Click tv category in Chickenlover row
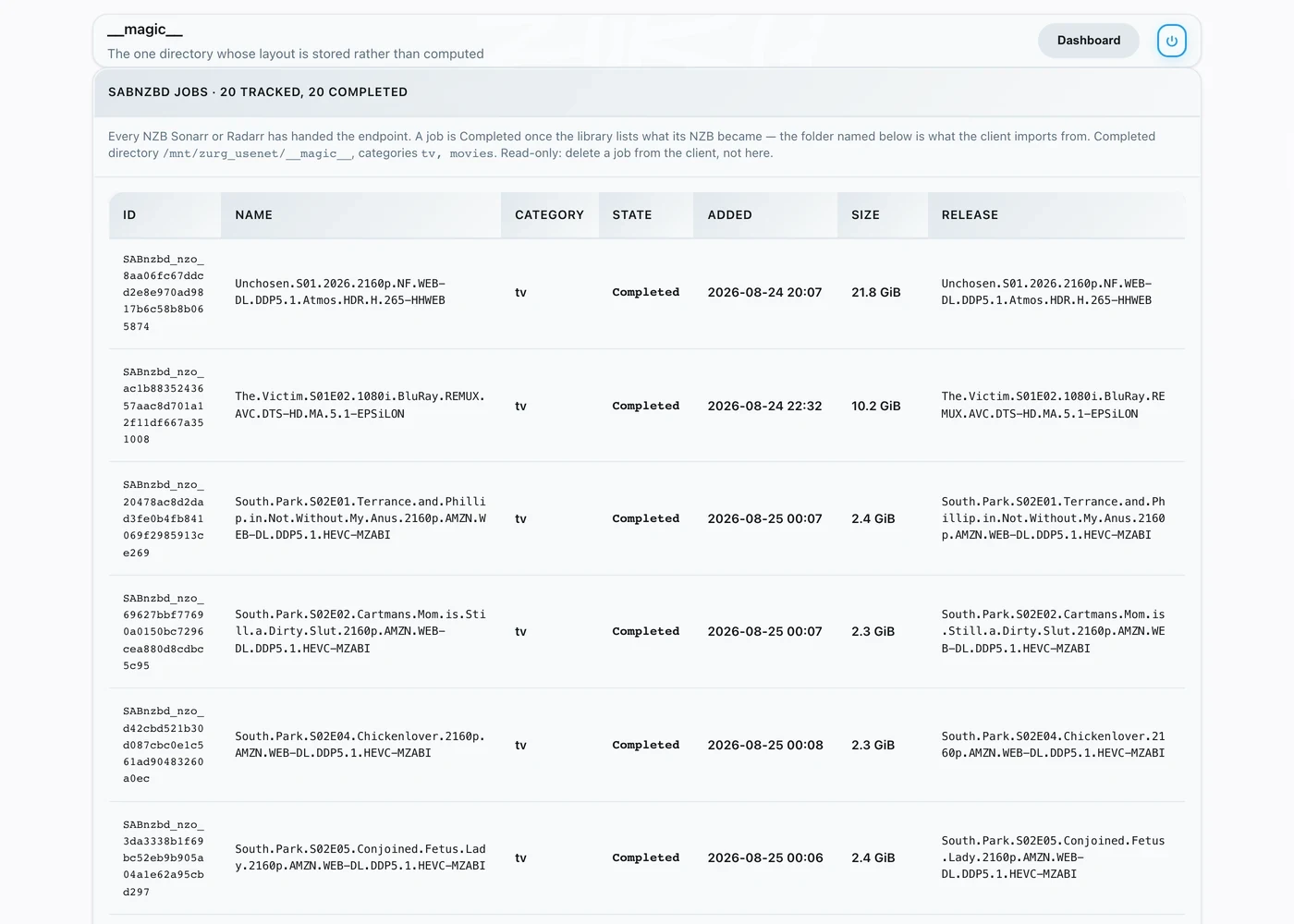The image size is (1294, 924). click(x=521, y=745)
